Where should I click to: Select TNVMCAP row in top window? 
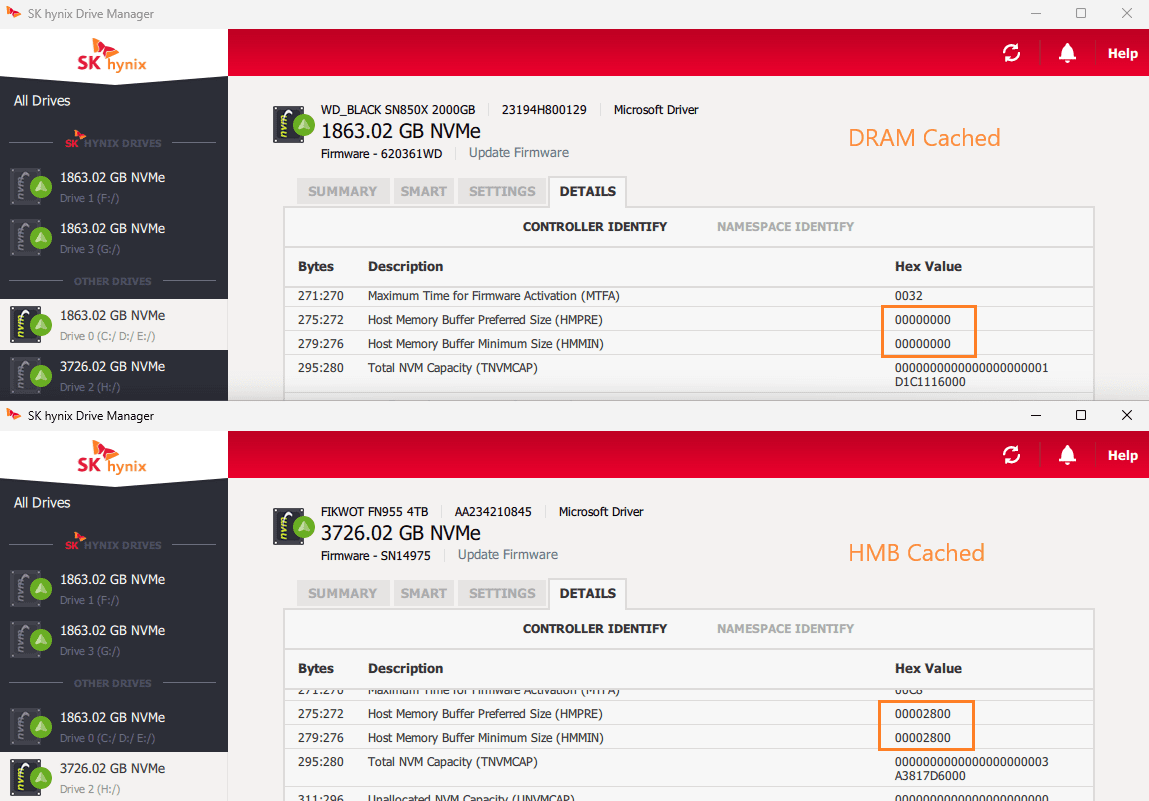coord(689,374)
